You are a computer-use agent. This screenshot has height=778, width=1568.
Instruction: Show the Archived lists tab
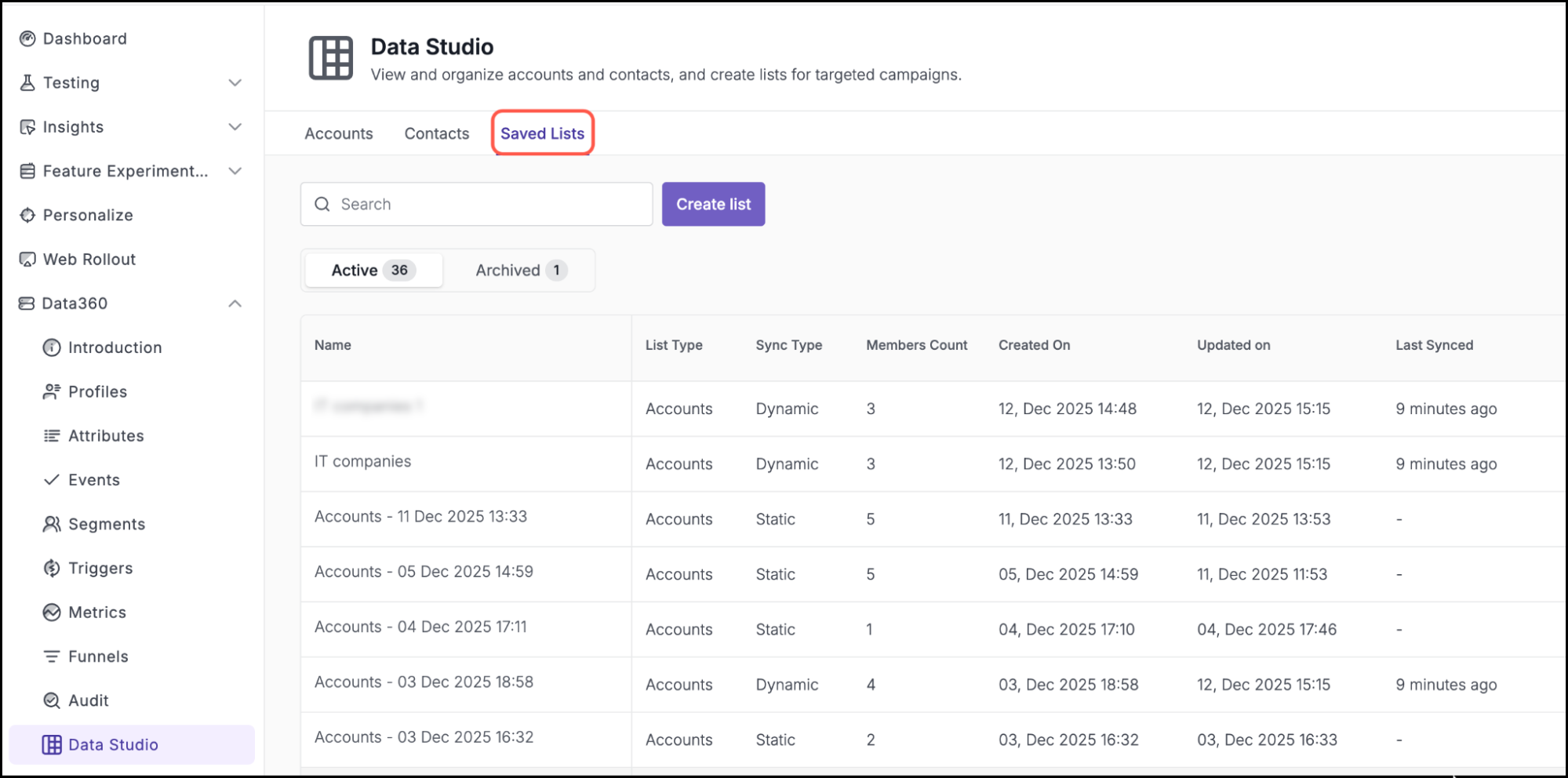click(520, 271)
